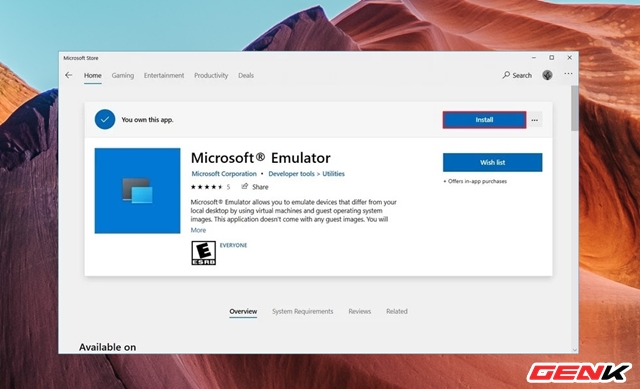The width and height of the screenshot is (640, 389).
Task: Click the 'Offers in-app purchases' note
Action: pos(475,181)
